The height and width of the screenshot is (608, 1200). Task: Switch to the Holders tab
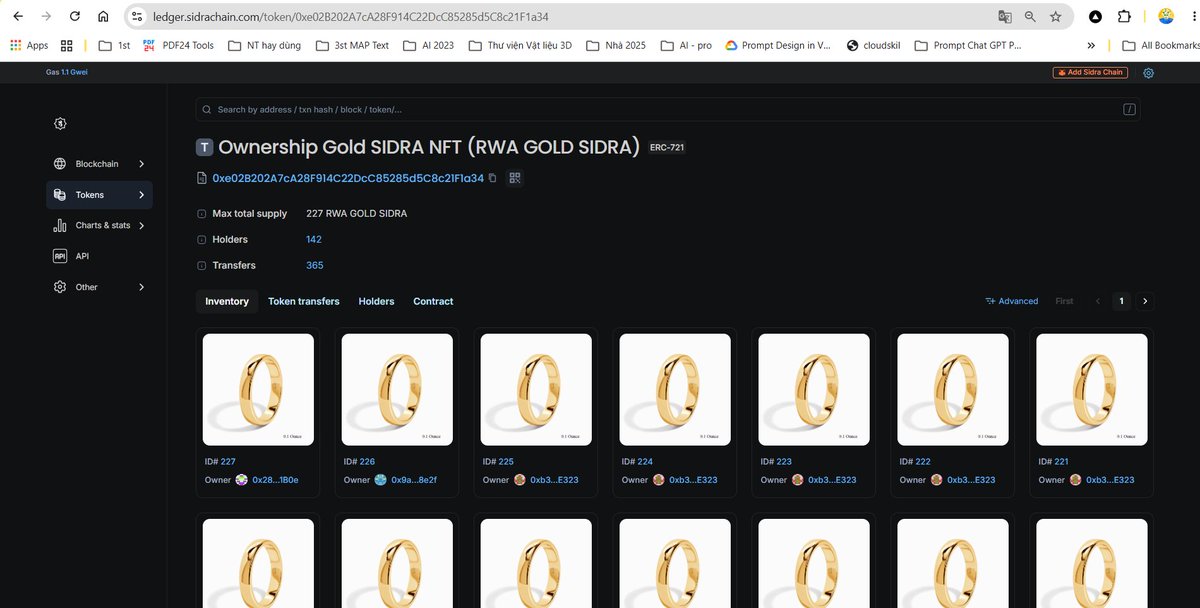point(376,301)
